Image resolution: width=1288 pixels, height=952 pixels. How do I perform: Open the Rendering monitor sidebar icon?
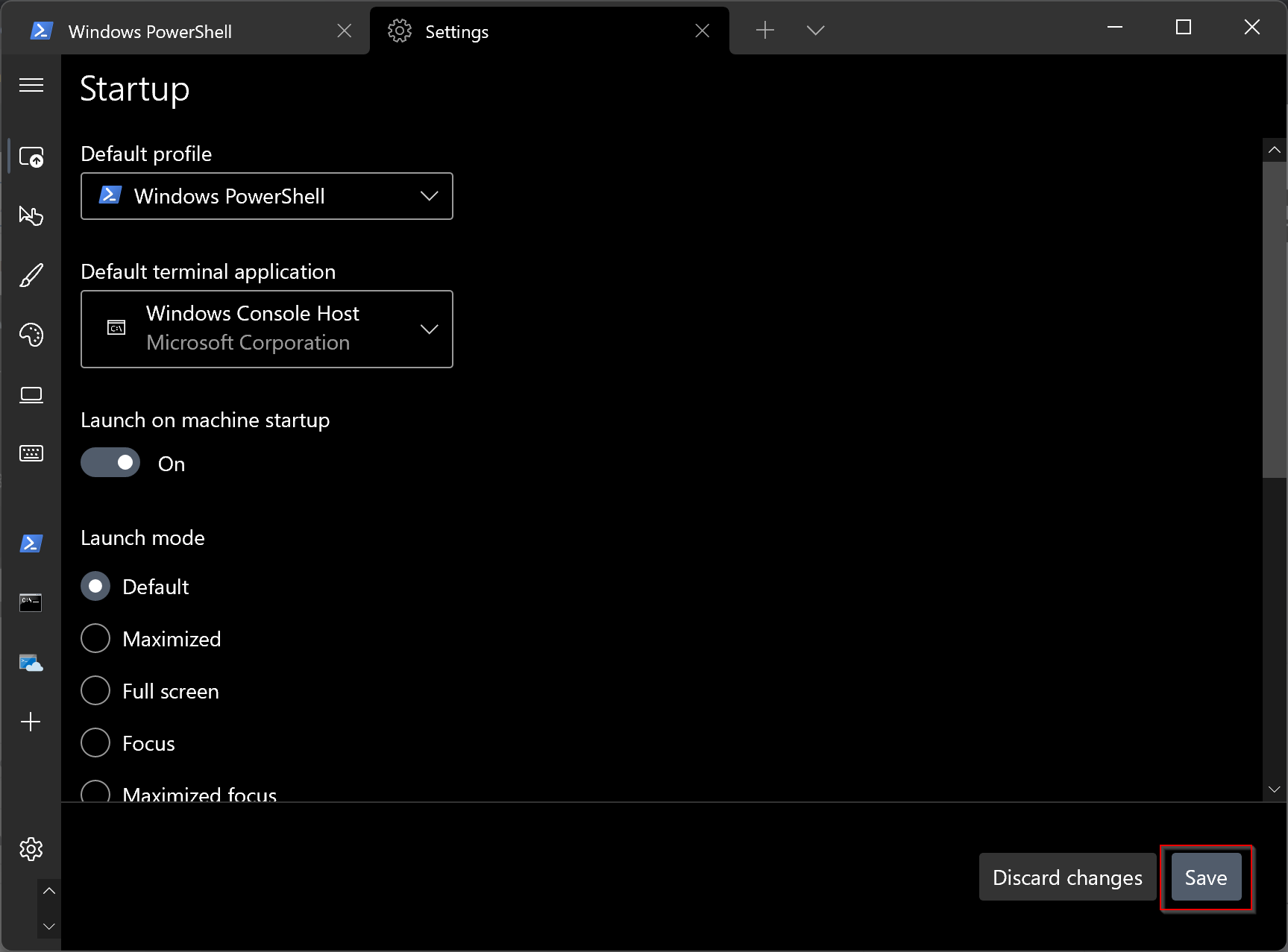pyautogui.click(x=31, y=394)
